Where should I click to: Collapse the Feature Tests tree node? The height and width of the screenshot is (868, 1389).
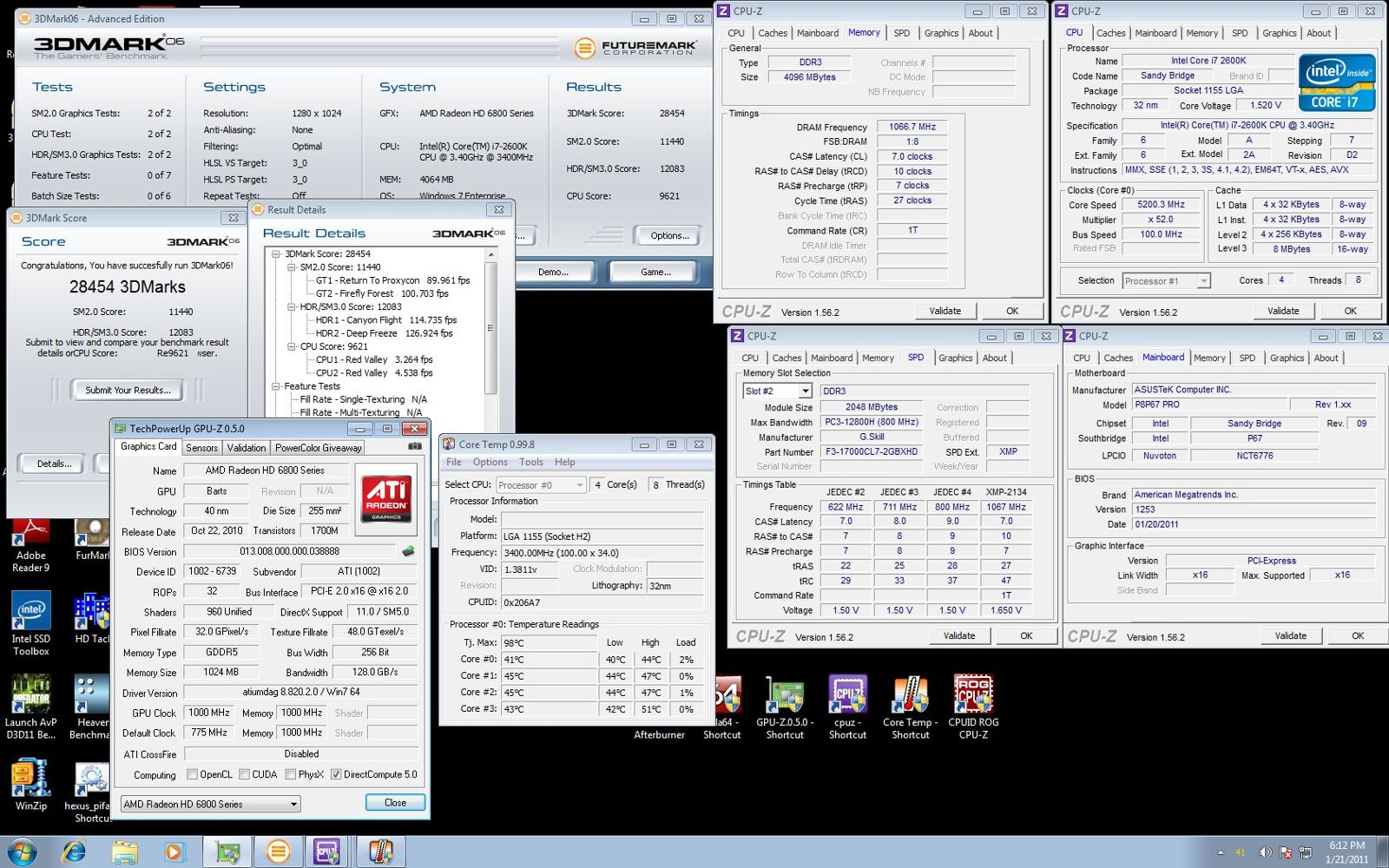276,386
